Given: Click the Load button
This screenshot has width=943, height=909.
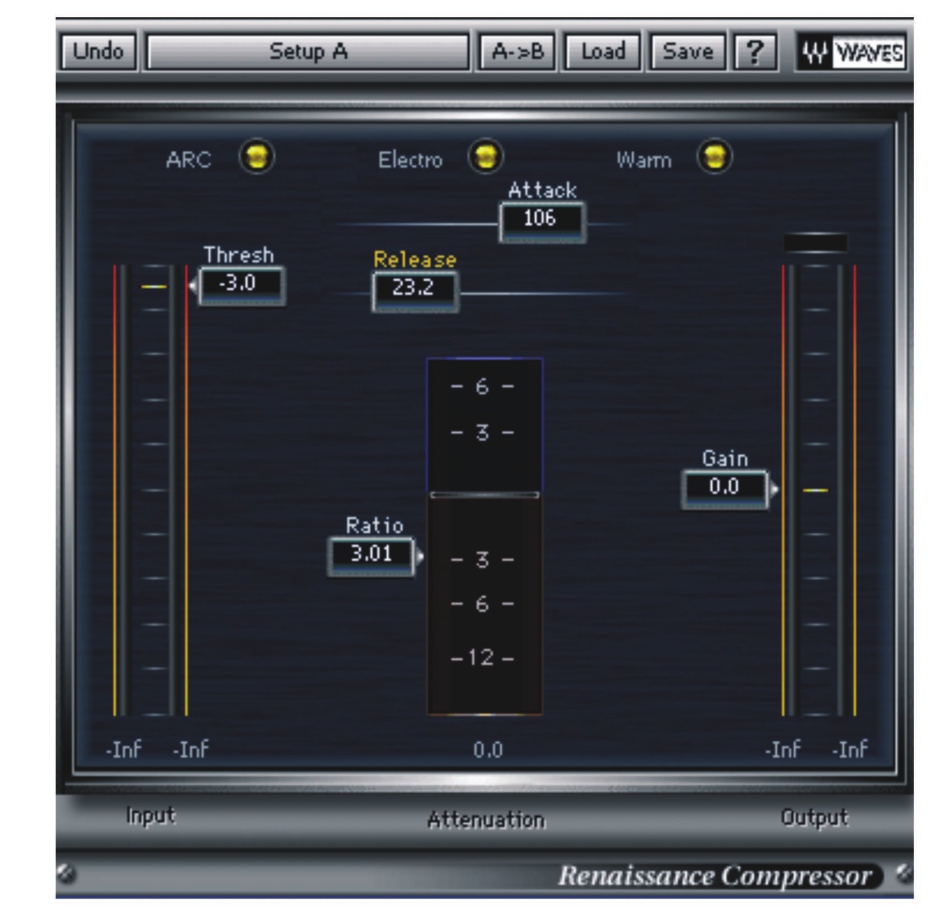Looking at the screenshot, I should pos(602,52).
